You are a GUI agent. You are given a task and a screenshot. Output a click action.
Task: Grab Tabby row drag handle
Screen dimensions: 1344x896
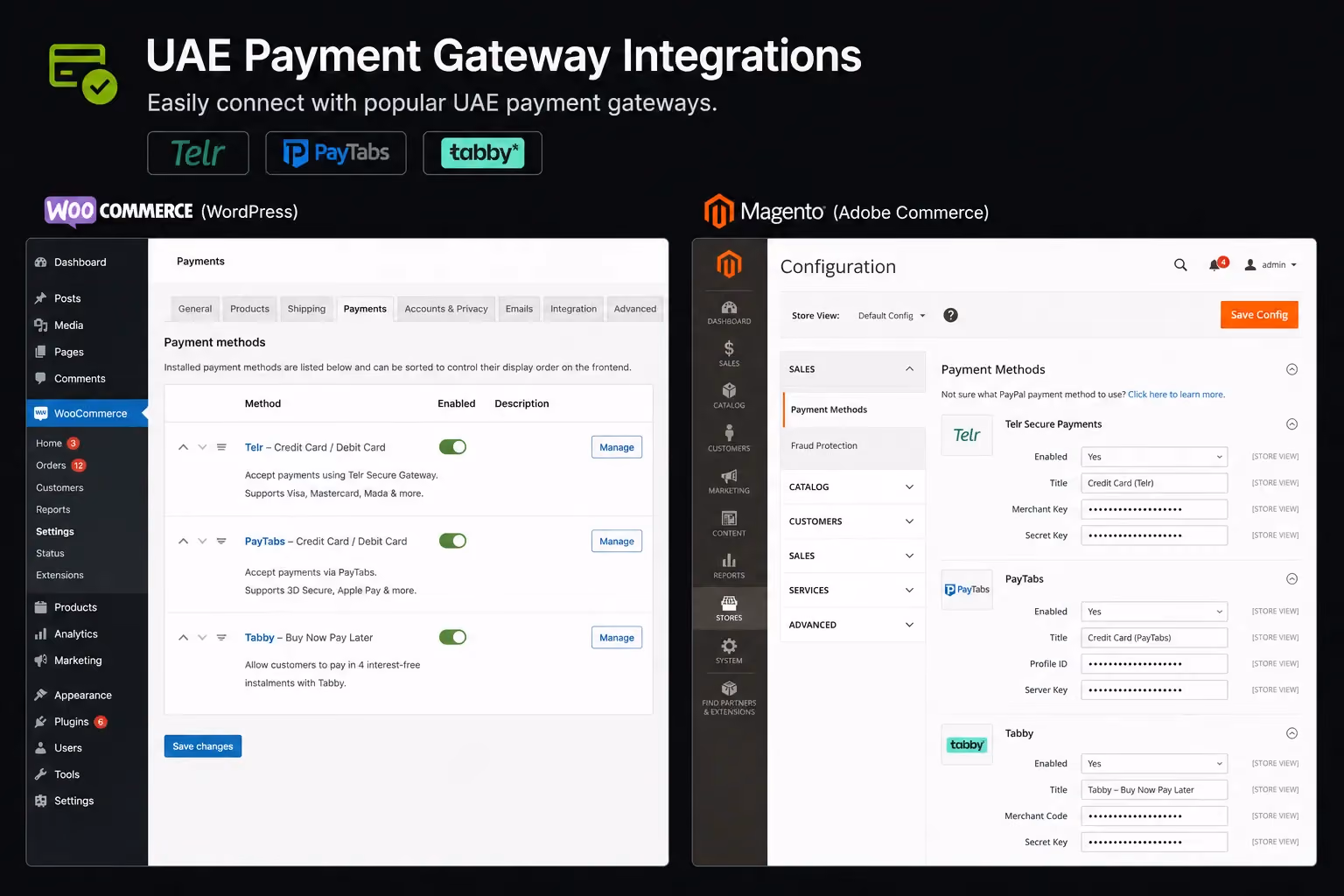[x=221, y=637]
